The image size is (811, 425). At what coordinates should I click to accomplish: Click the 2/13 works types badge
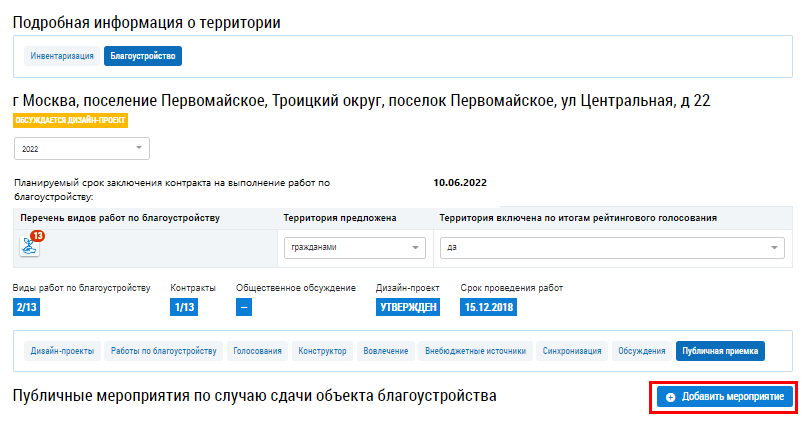click(x=26, y=307)
